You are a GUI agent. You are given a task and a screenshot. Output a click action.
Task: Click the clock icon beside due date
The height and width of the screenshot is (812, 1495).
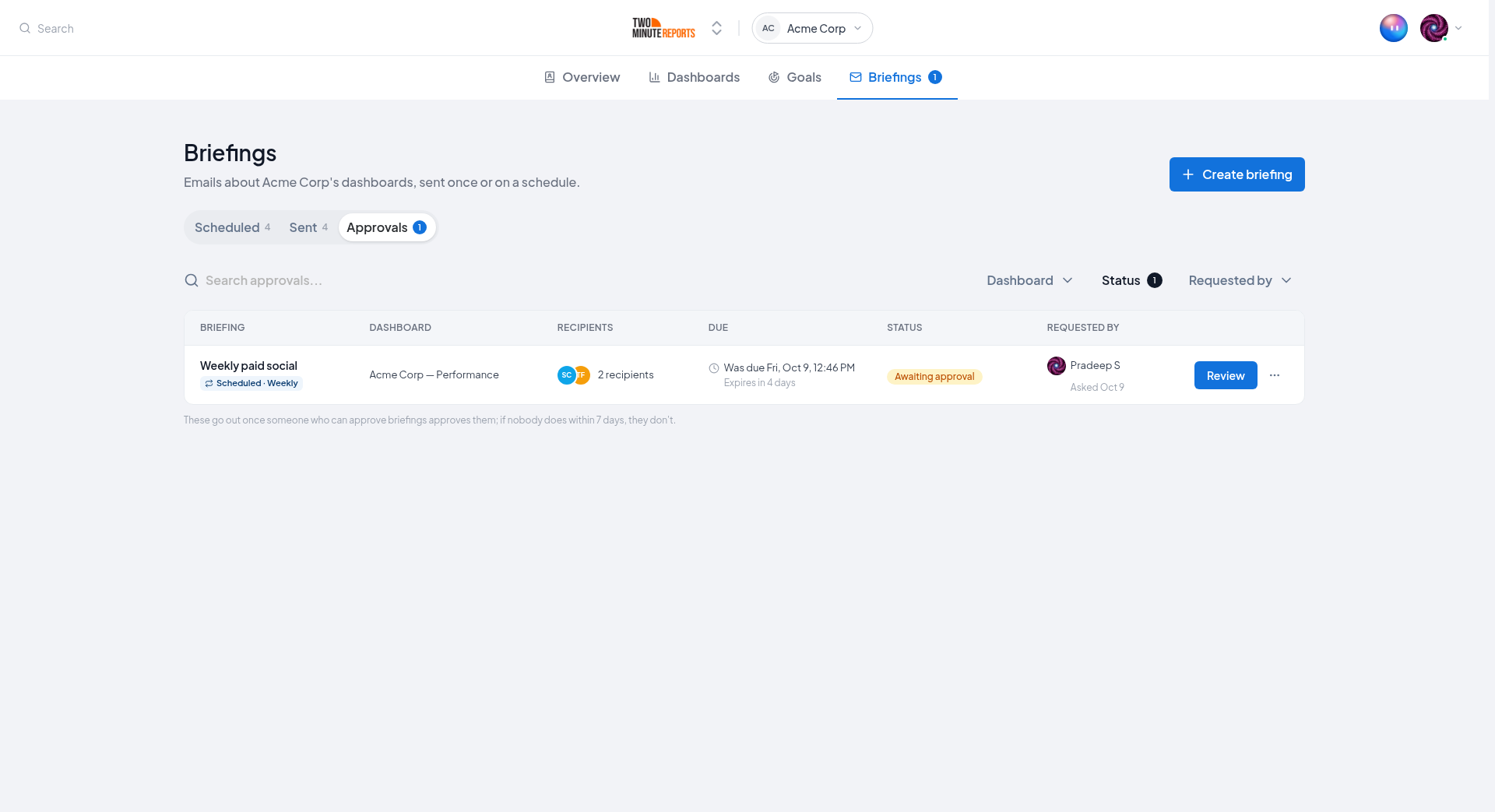pos(714,368)
